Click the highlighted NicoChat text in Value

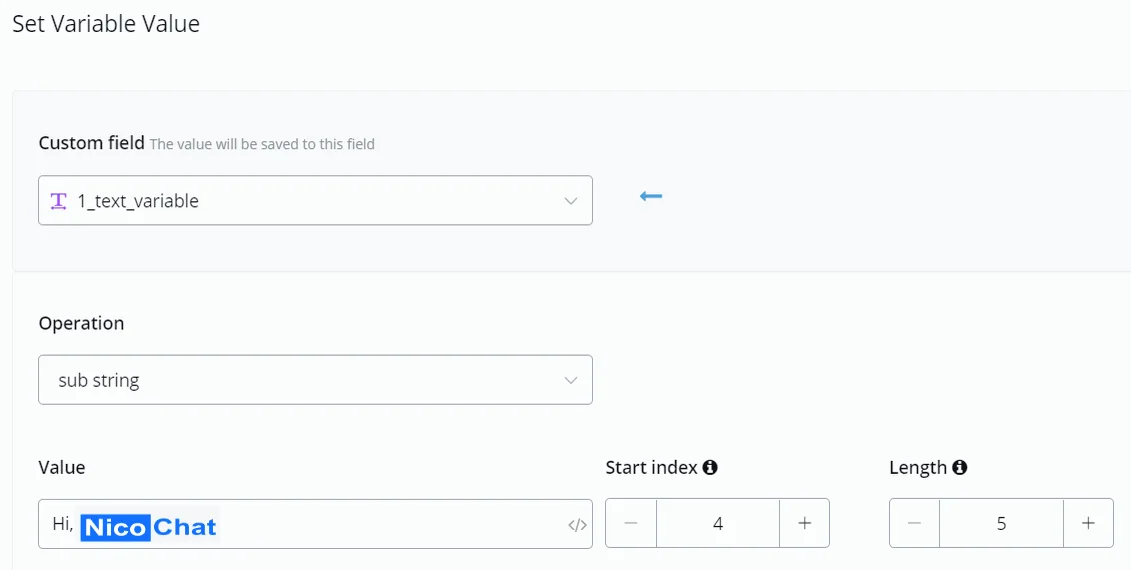pyautogui.click(x=149, y=527)
